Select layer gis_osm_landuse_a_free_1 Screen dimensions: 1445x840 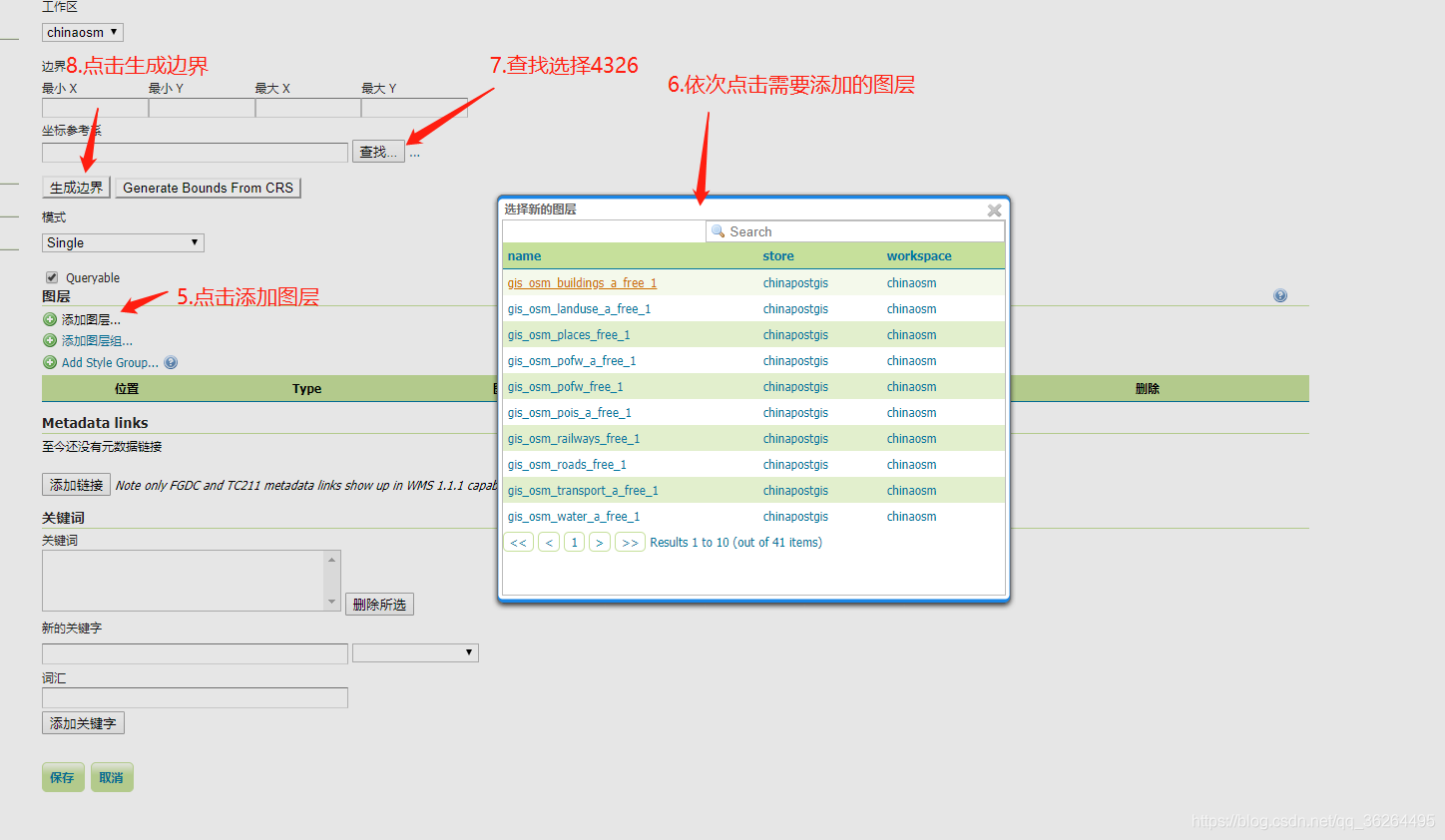579,308
